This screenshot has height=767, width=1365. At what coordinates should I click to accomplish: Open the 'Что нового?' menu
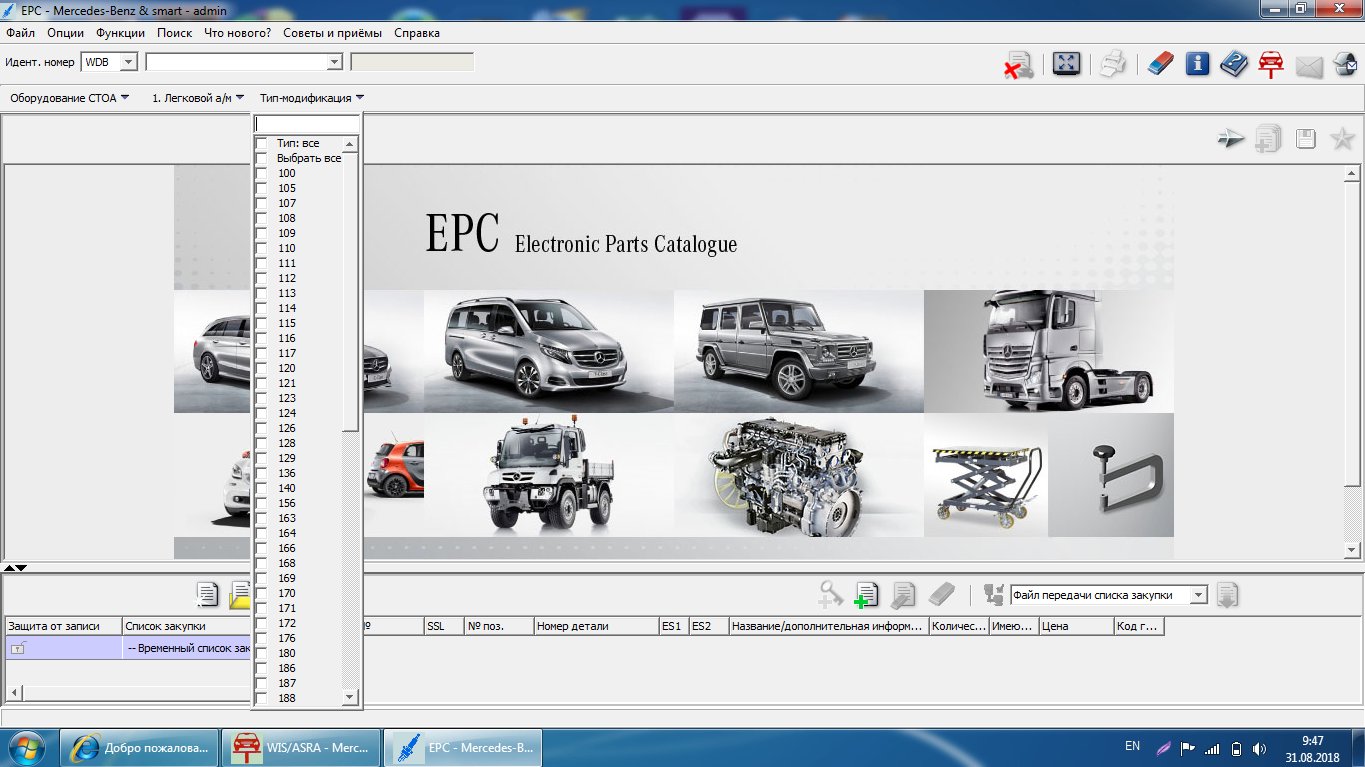pos(237,33)
